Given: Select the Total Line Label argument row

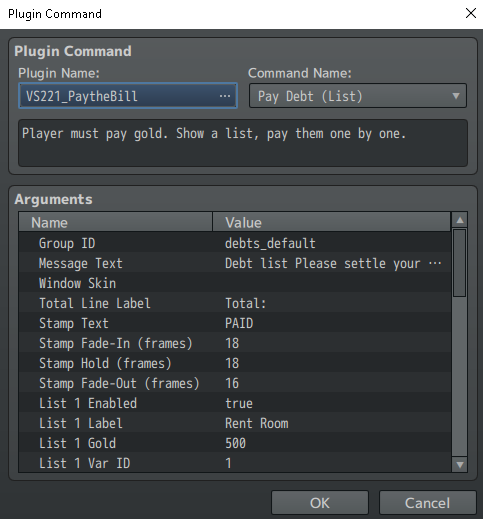Looking at the screenshot, I should click(x=235, y=303).
